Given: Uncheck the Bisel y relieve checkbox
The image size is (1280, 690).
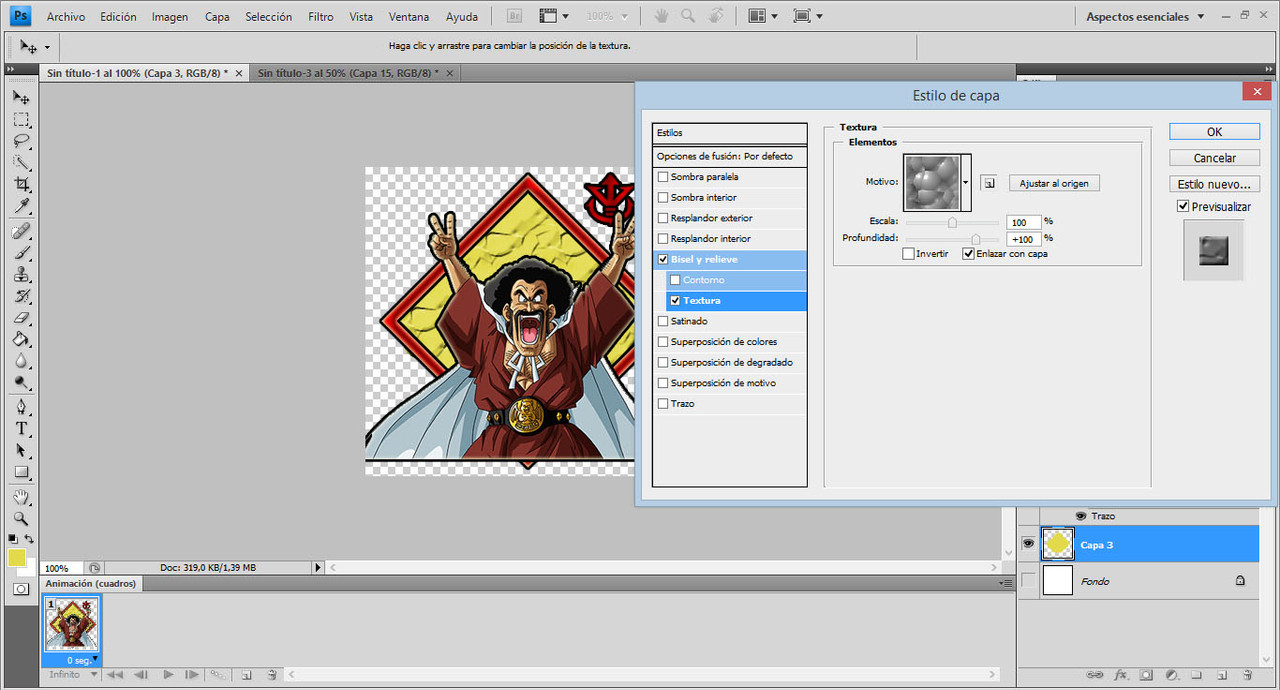Looking at the screenshot, I should click(663, 260).
